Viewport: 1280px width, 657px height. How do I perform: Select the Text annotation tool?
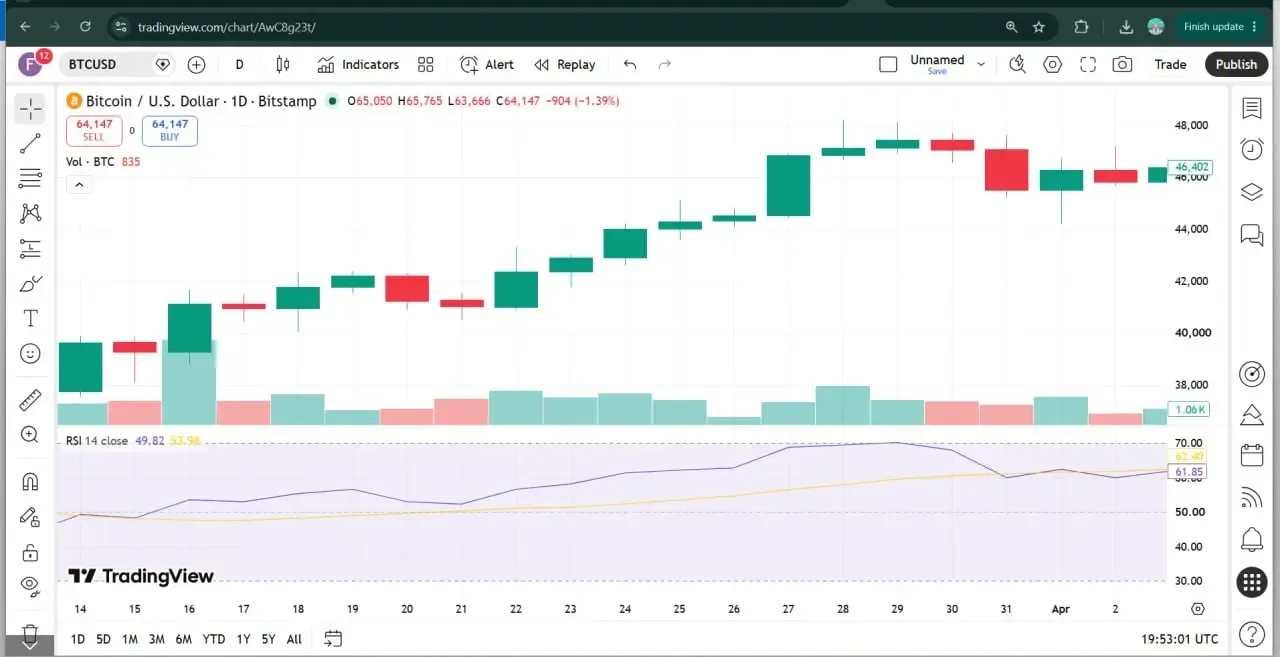(30, 318)
